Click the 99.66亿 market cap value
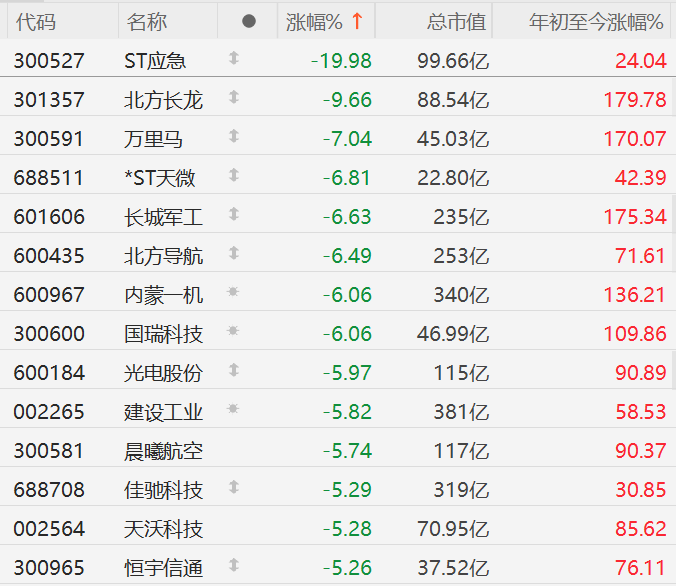 pos(453,61)
